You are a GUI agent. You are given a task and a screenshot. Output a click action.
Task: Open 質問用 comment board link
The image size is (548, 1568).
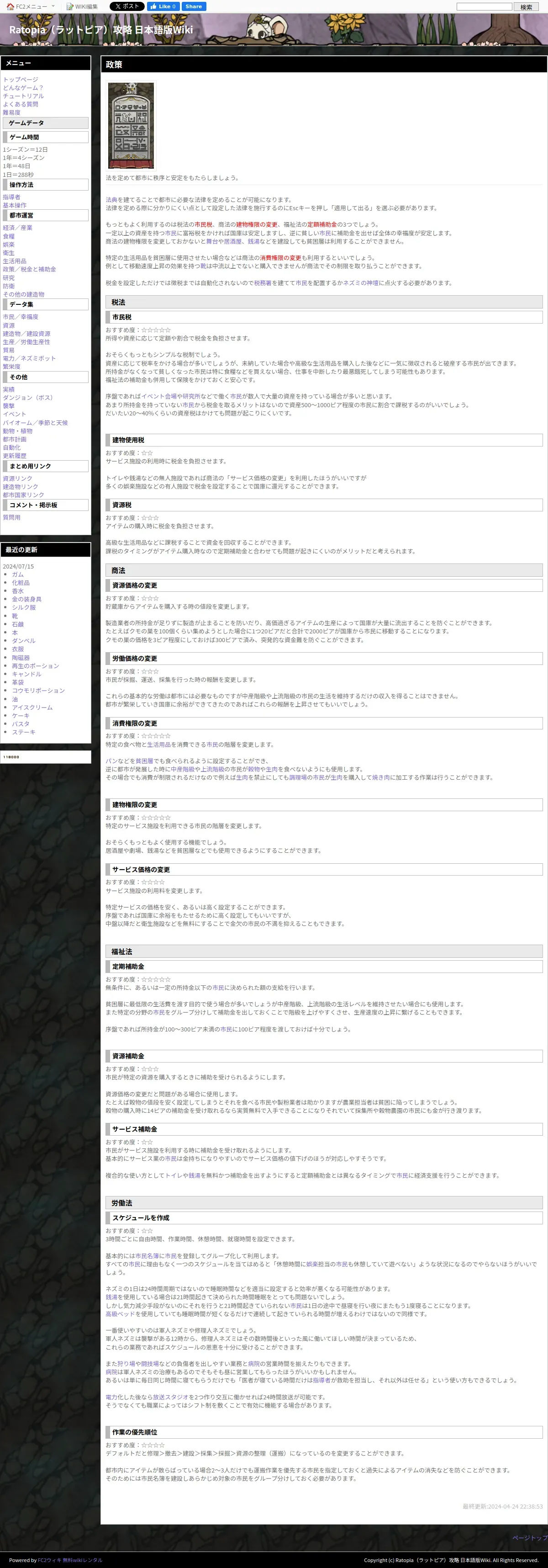(11, 517)
